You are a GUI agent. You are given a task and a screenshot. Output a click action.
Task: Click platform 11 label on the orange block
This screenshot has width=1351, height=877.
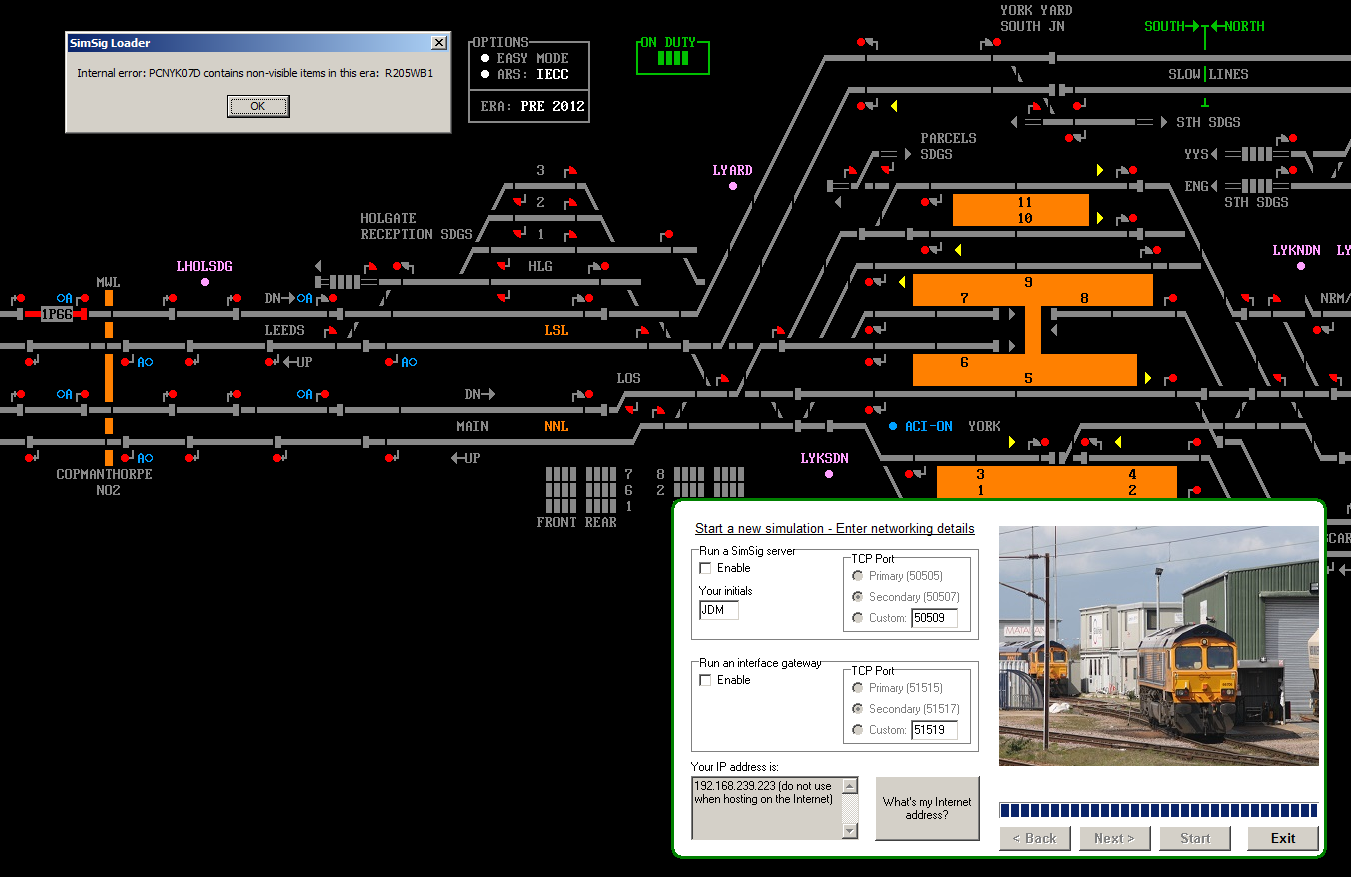[1024, 202]
